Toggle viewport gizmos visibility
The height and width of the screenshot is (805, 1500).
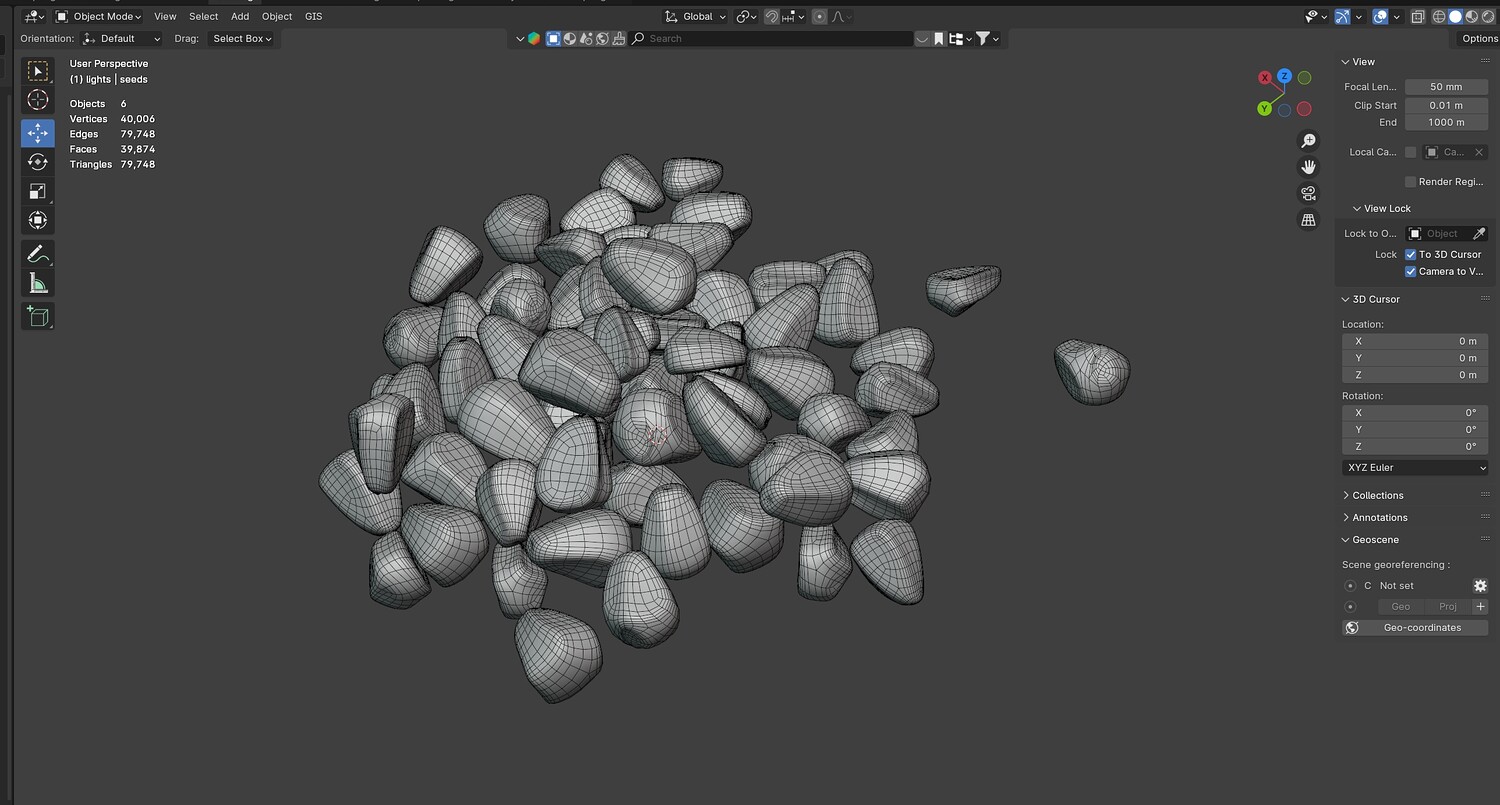(x=1342, y=16)
